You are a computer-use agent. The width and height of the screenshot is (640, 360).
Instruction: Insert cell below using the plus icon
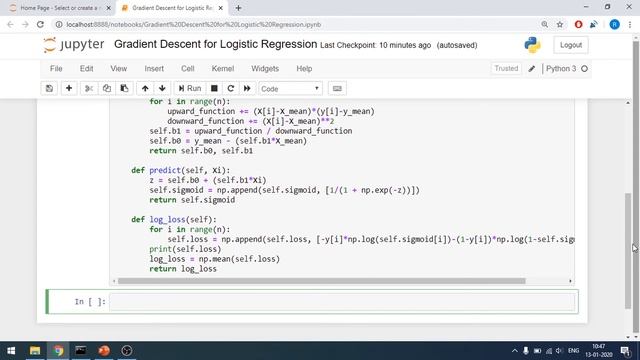69,89
